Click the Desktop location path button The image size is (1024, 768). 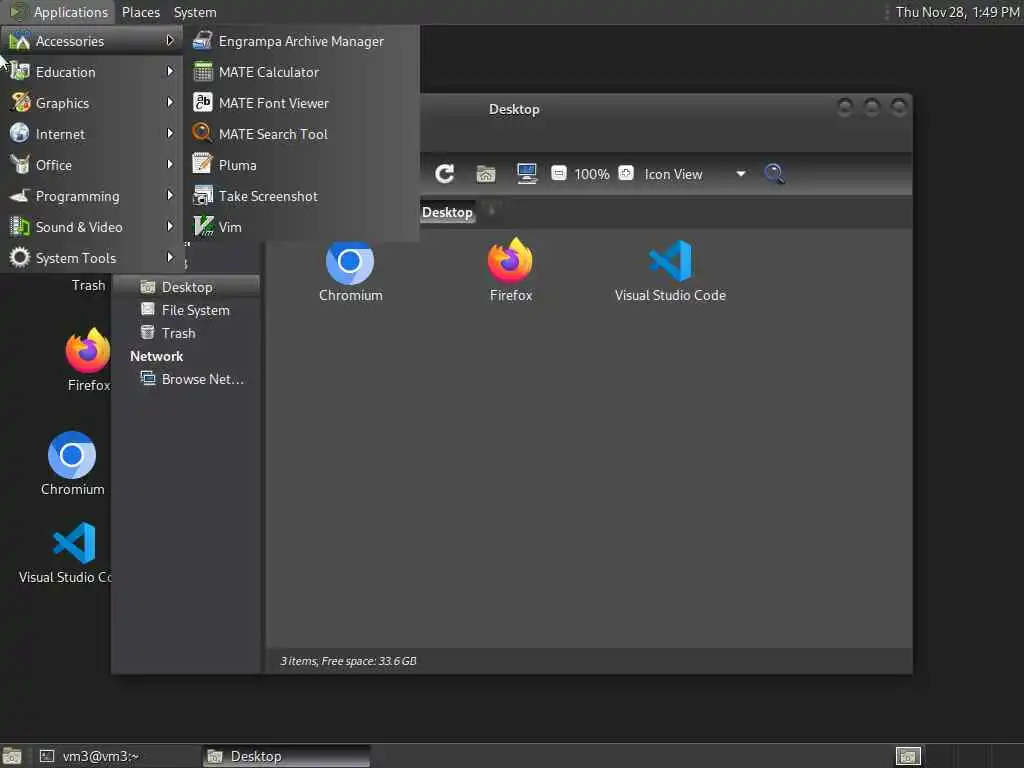447,212
